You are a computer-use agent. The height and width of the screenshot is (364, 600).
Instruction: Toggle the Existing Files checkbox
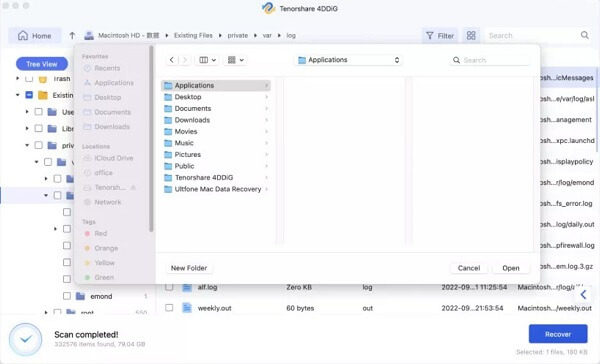pyautogui.click(x=29, y=95)
